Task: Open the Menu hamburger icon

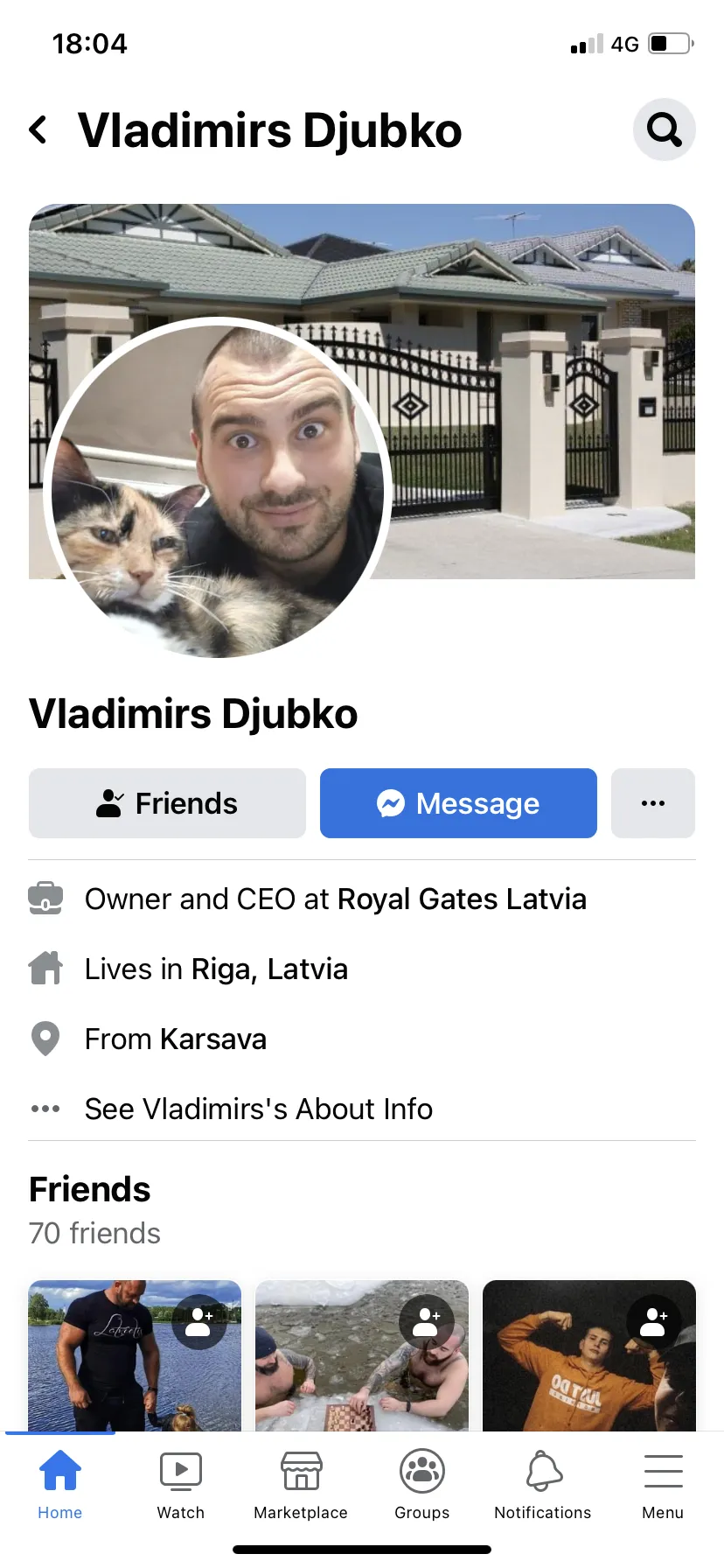Action: [663, 1487]
